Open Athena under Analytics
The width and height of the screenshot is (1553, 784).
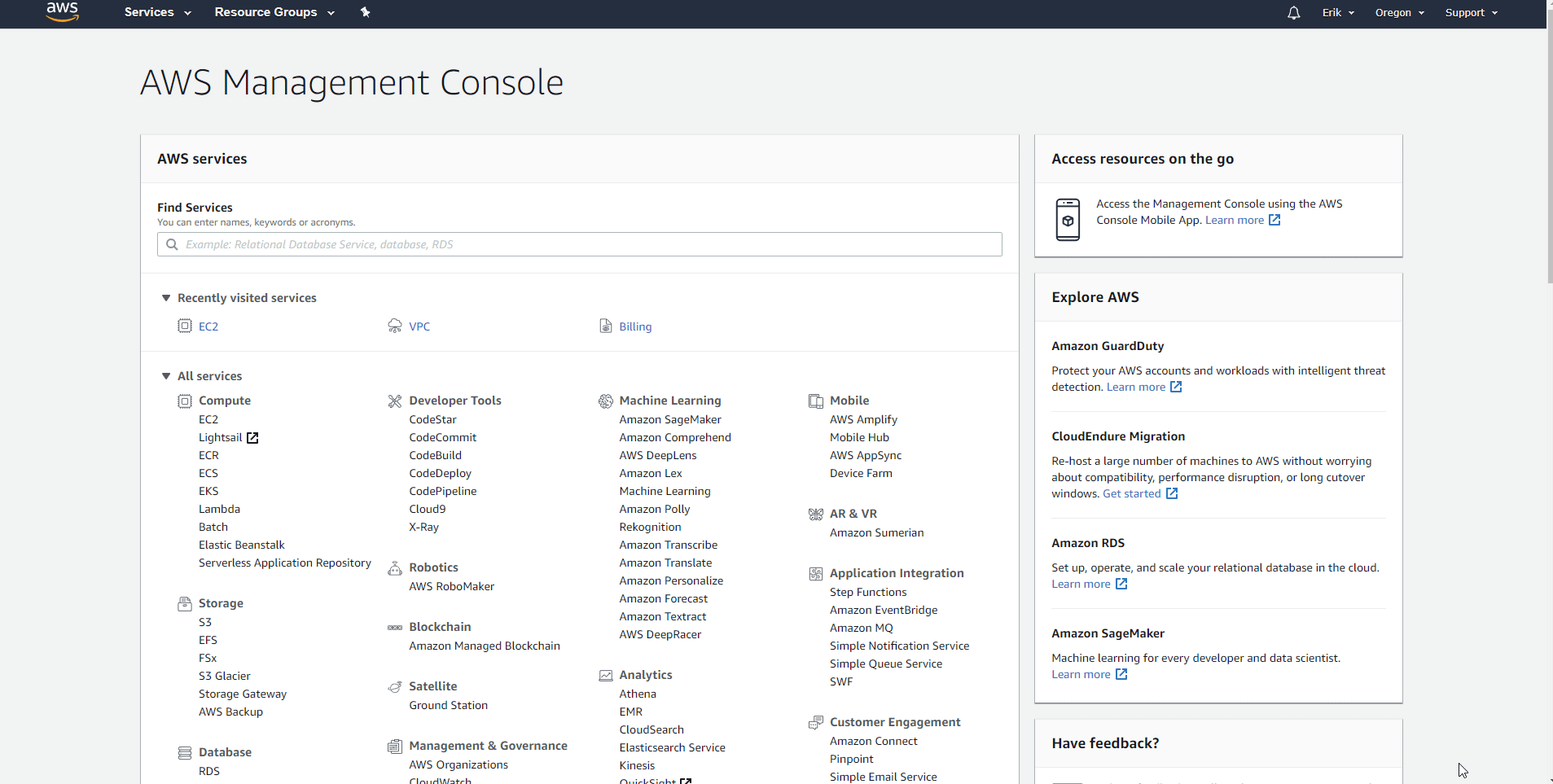tap(638, 694)
